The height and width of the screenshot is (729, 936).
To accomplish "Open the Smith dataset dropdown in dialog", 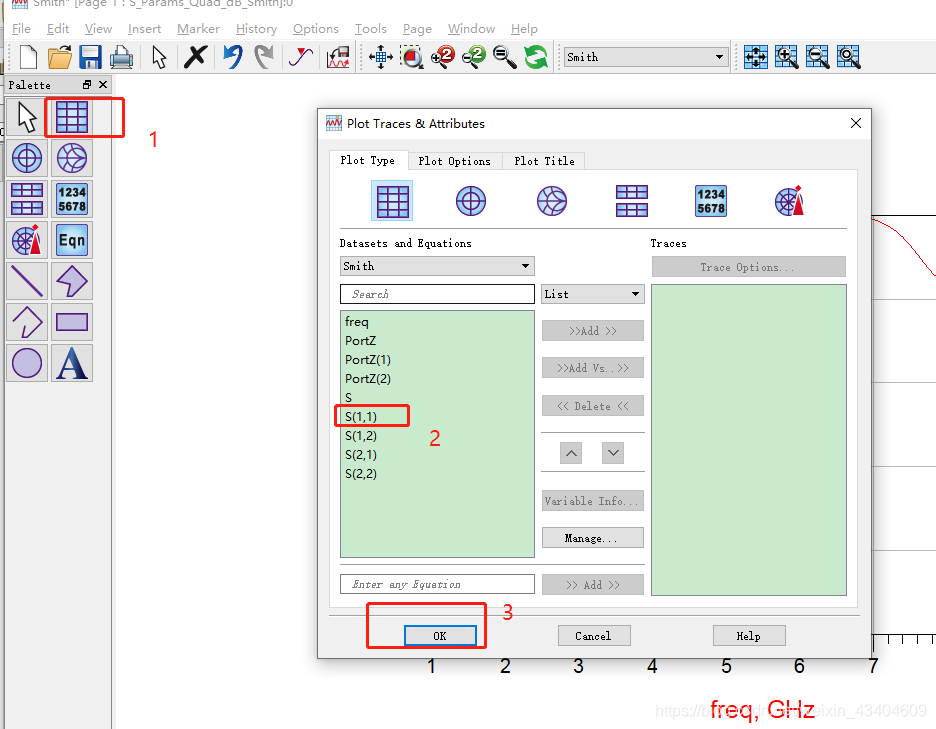I will tap(437, 266).
